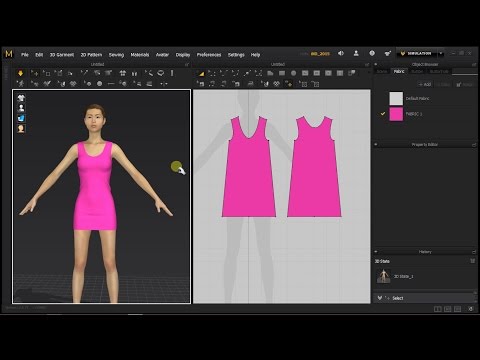Click the Add fabric button
This screenshot has height=360, width=480.
[425, 84]
